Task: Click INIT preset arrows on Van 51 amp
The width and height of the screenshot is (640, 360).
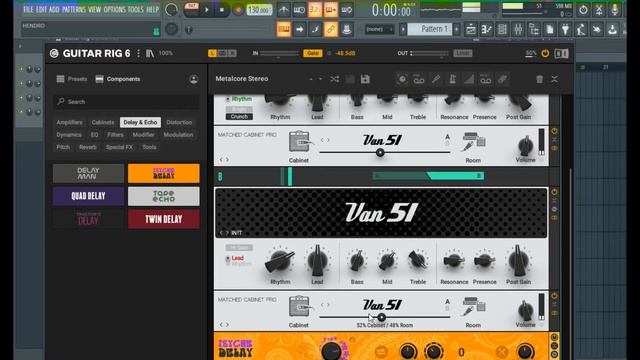Action: (x=224, y=233)
